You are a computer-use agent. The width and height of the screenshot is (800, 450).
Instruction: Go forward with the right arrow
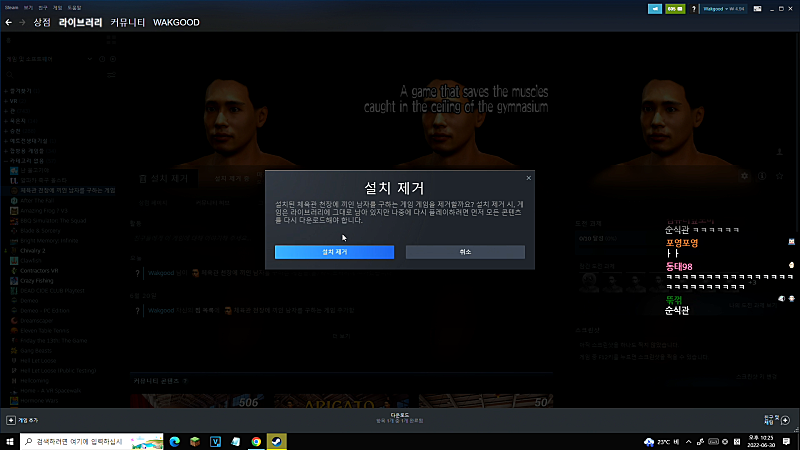(22, 22)
